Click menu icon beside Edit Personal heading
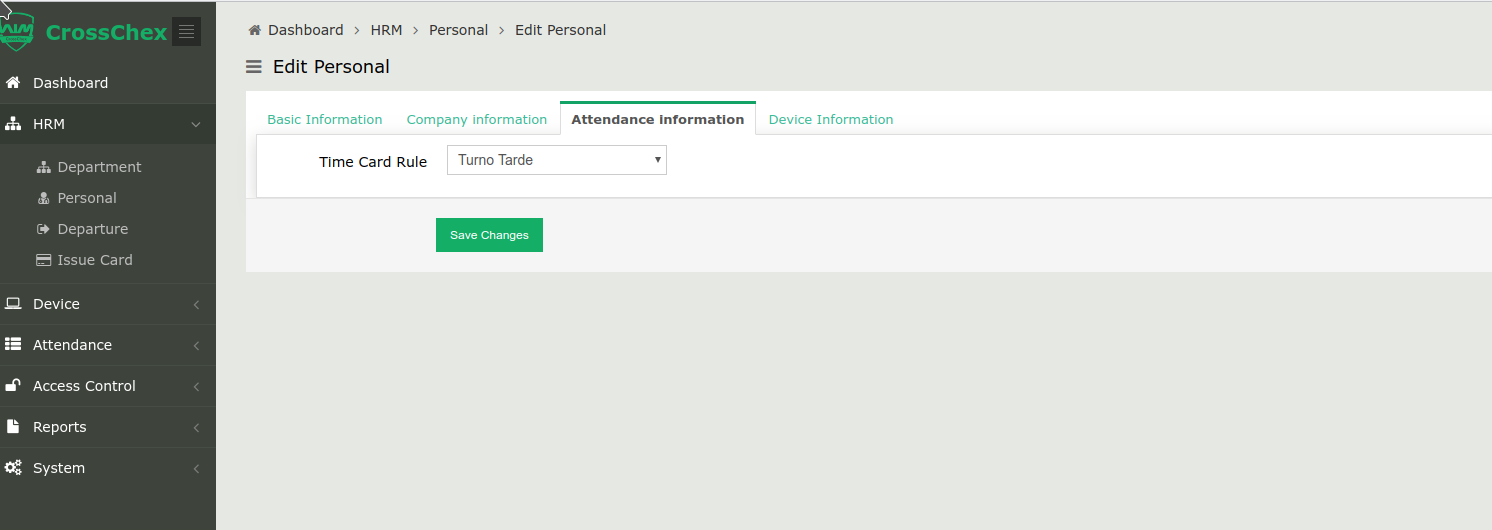The height and width of the screenshot is (530, 1492). (254, 67)
